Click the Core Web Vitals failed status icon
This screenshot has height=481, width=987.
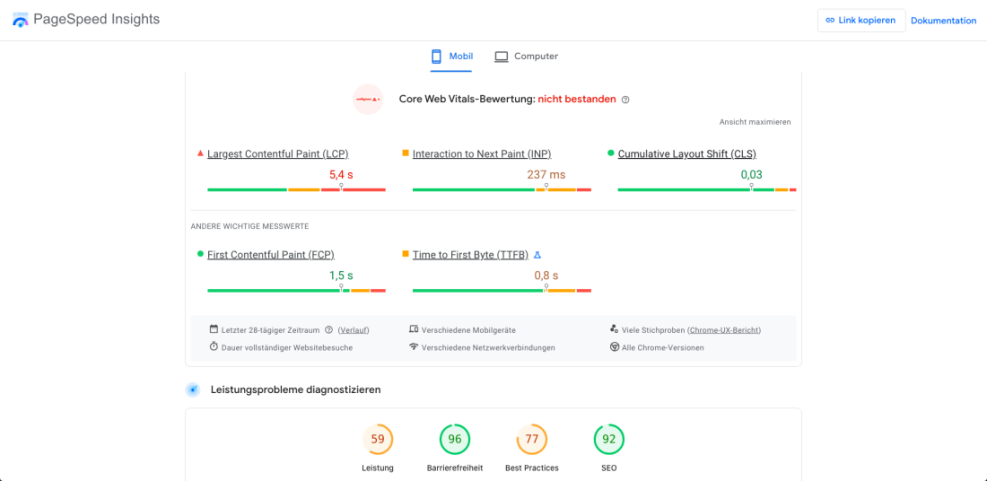[x=368, y=100]
